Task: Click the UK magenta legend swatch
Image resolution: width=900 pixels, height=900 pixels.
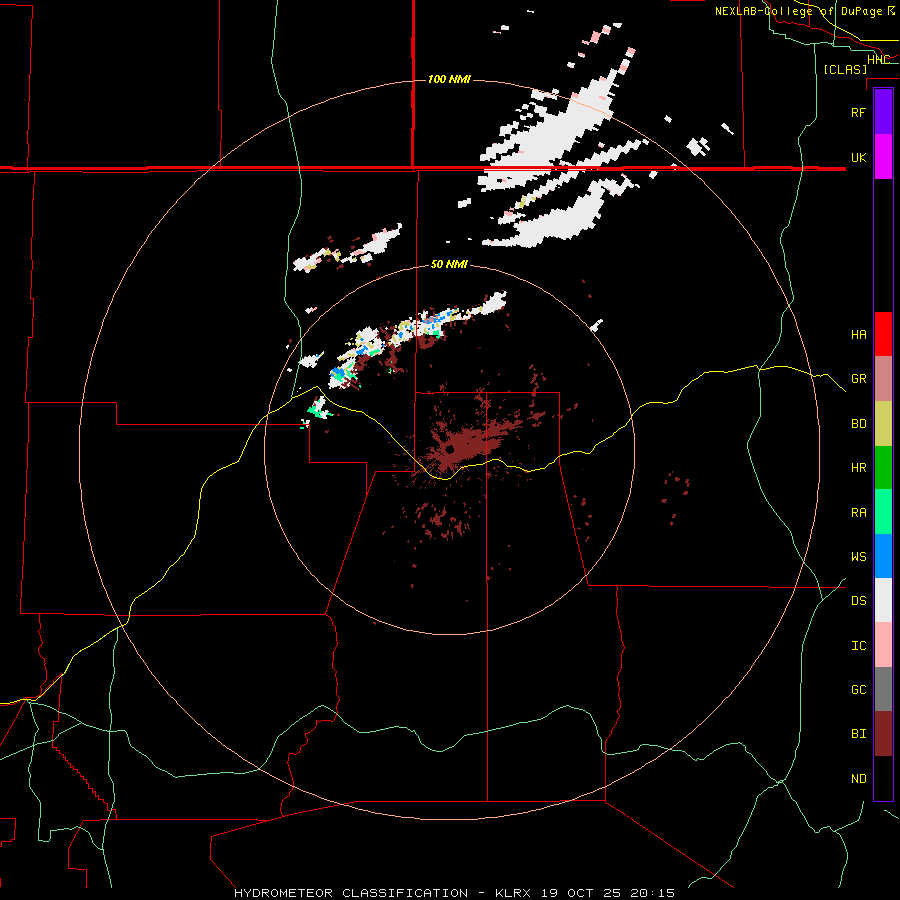Action: (883, 157)
